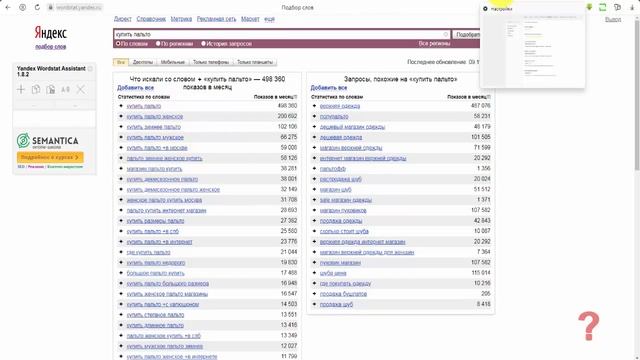Open the "магазин пальто купить" query link

tap(154, 169)
